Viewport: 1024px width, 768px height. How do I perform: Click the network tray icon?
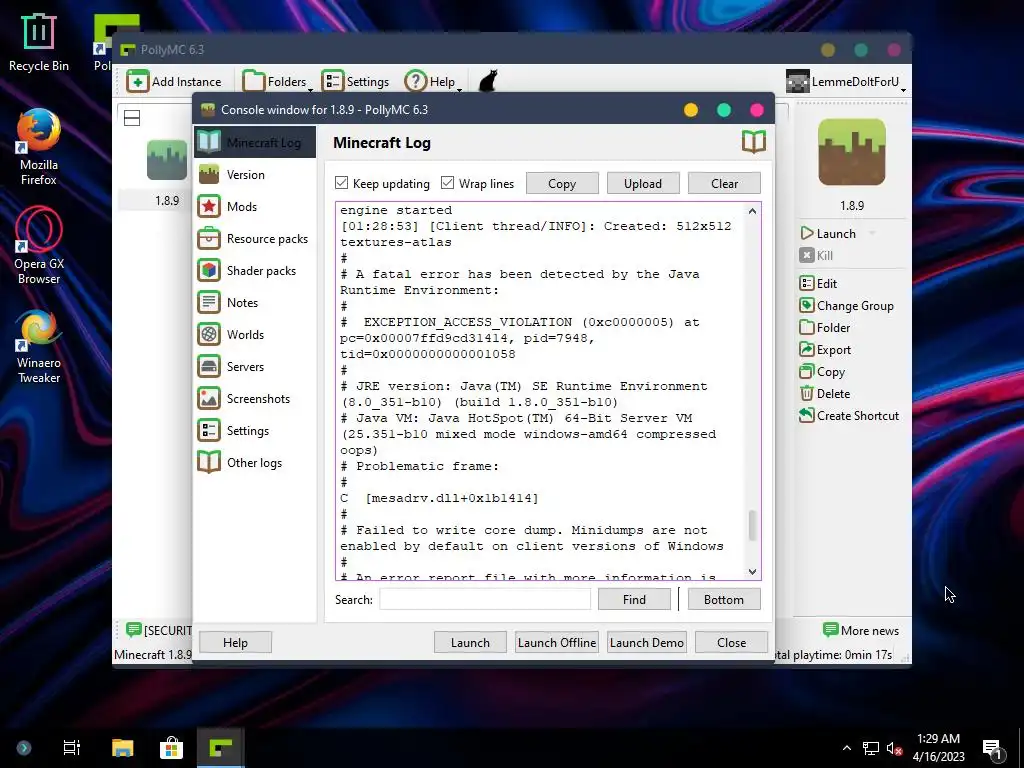click(871, 748)
